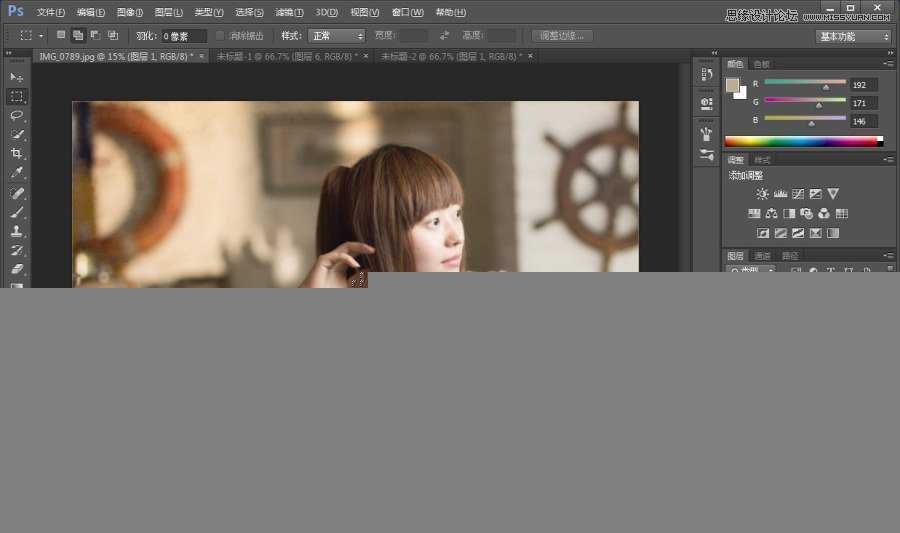This screenshot has height=533, width=900.
Task: Switch to the 色板 swatches tab
Action: tap(762, 64)
